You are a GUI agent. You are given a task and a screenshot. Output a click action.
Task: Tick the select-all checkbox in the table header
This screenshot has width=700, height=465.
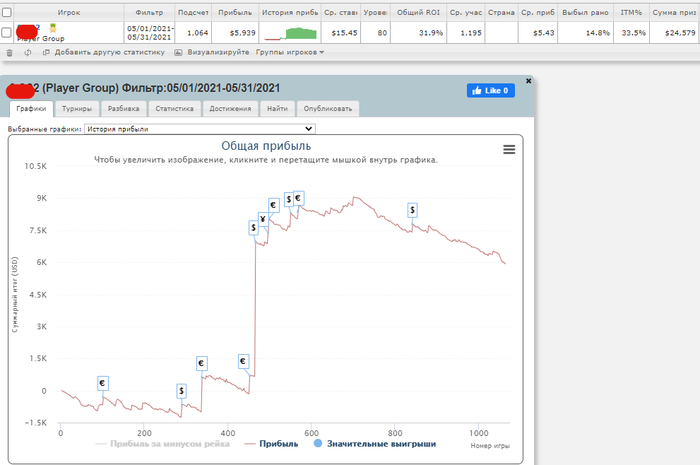(7, 12)
